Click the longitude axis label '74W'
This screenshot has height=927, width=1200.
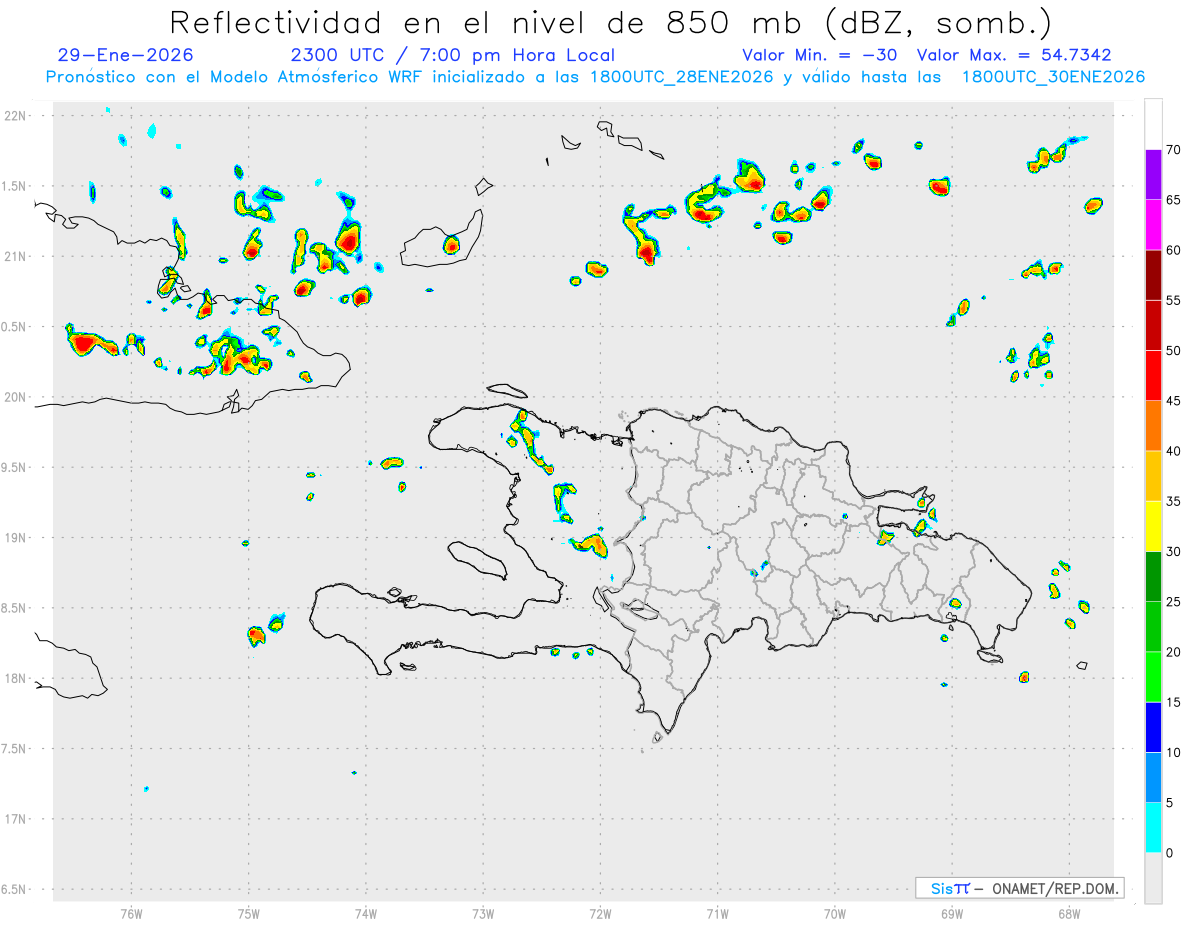[366, 913]
